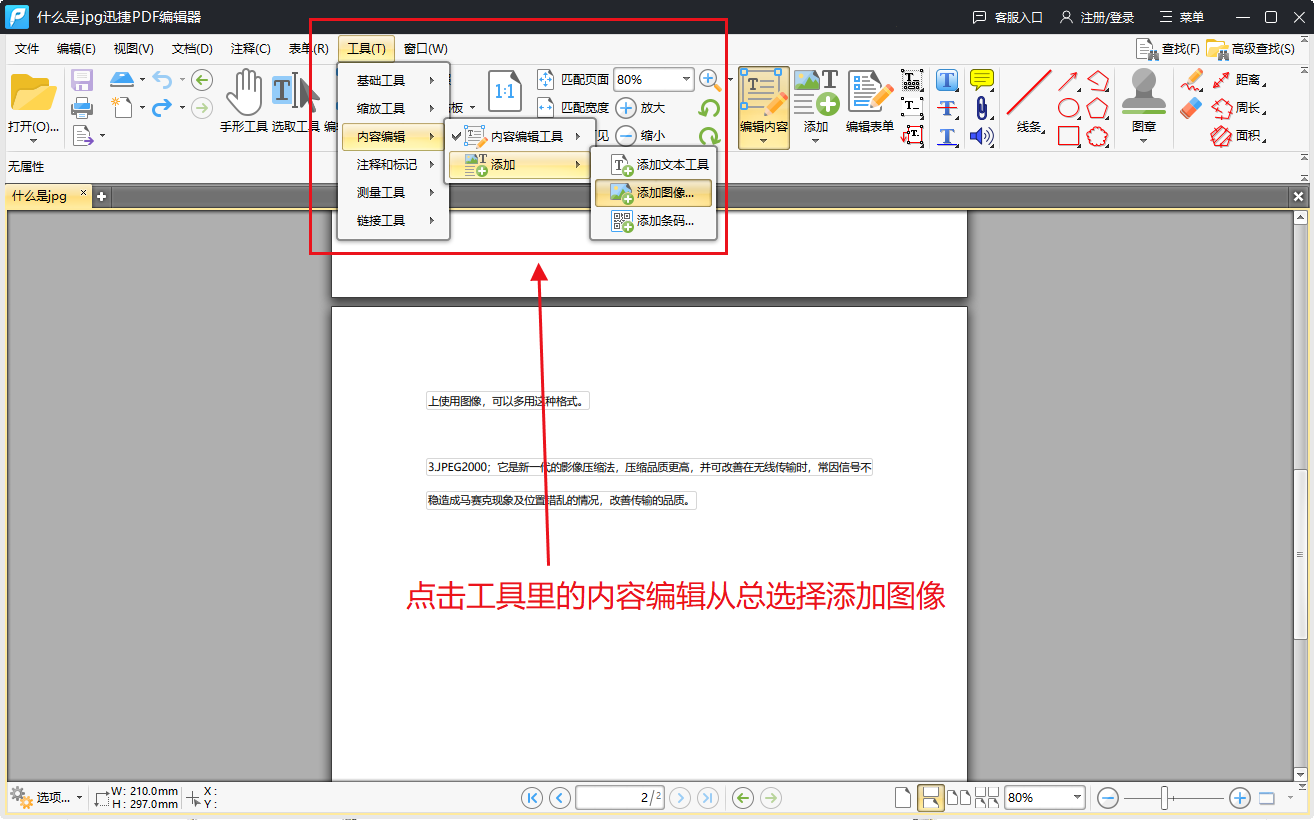Image resolution: width=1315 pixels, height=820 pixels.
Task: Expand the 编辑内容 dropdown arrow
Action: point(764,141)
